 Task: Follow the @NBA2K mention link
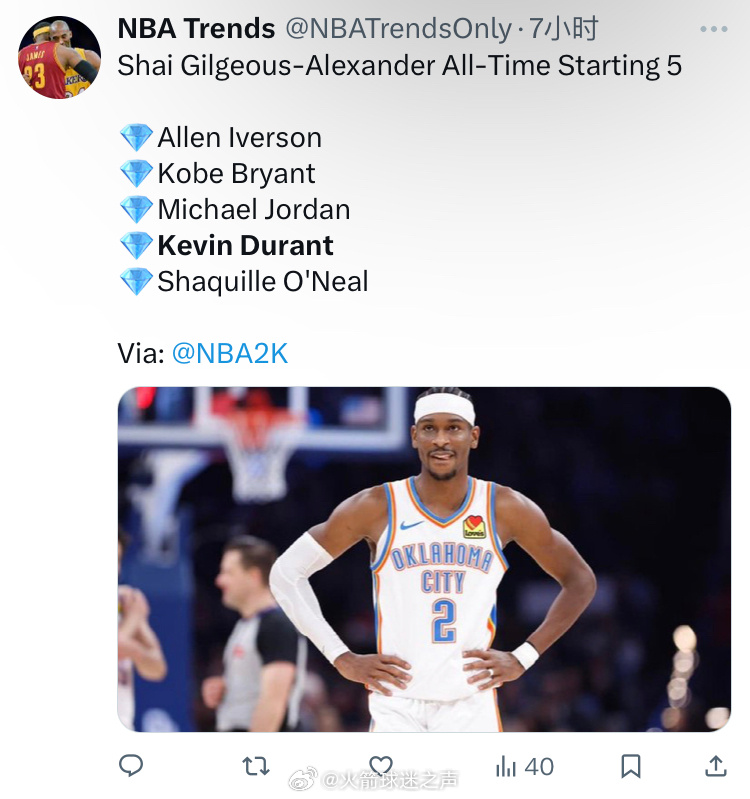pos(230,353)
